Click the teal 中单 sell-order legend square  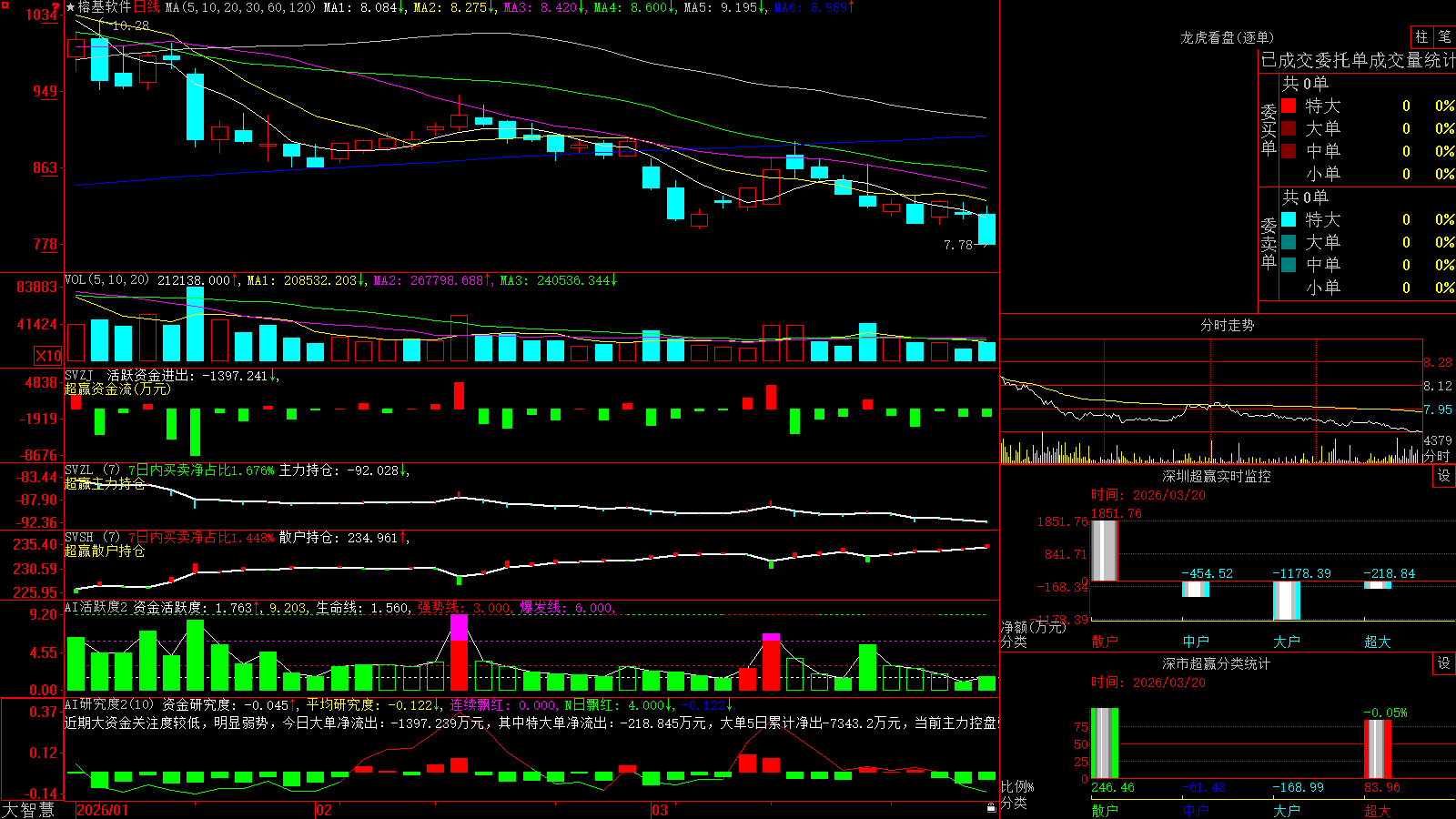point(1289,265)
